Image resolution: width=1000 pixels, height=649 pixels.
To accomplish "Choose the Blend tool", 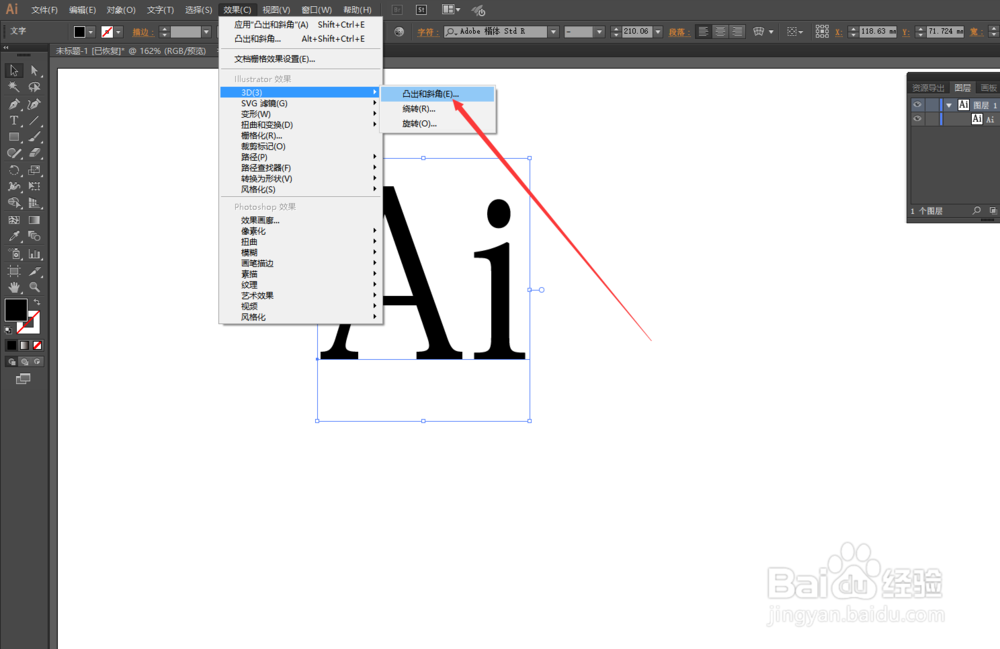I will 34,237.
